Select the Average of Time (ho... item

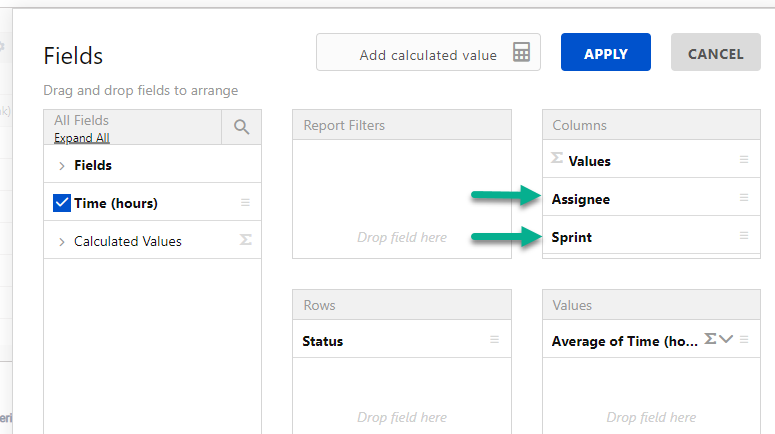coord(651,339)
